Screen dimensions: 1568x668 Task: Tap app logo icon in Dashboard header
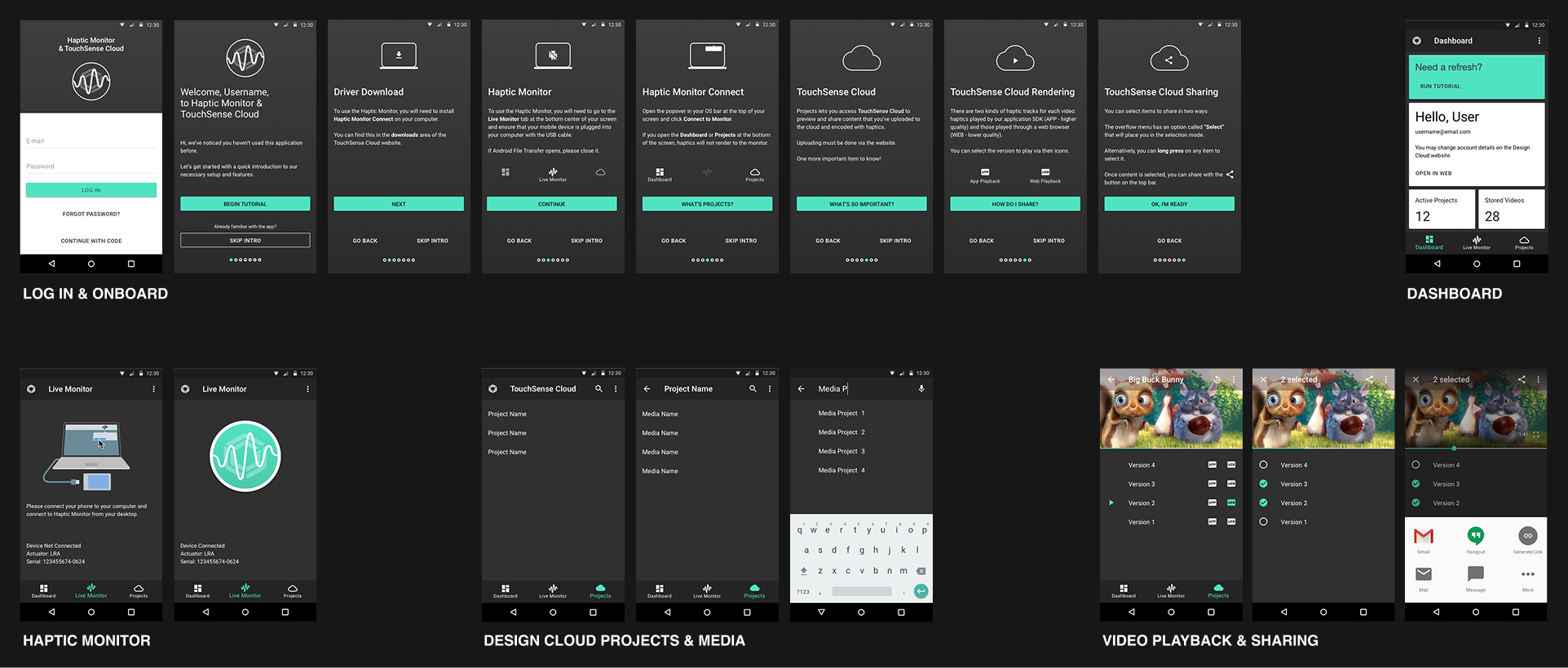pos(1417,41)
